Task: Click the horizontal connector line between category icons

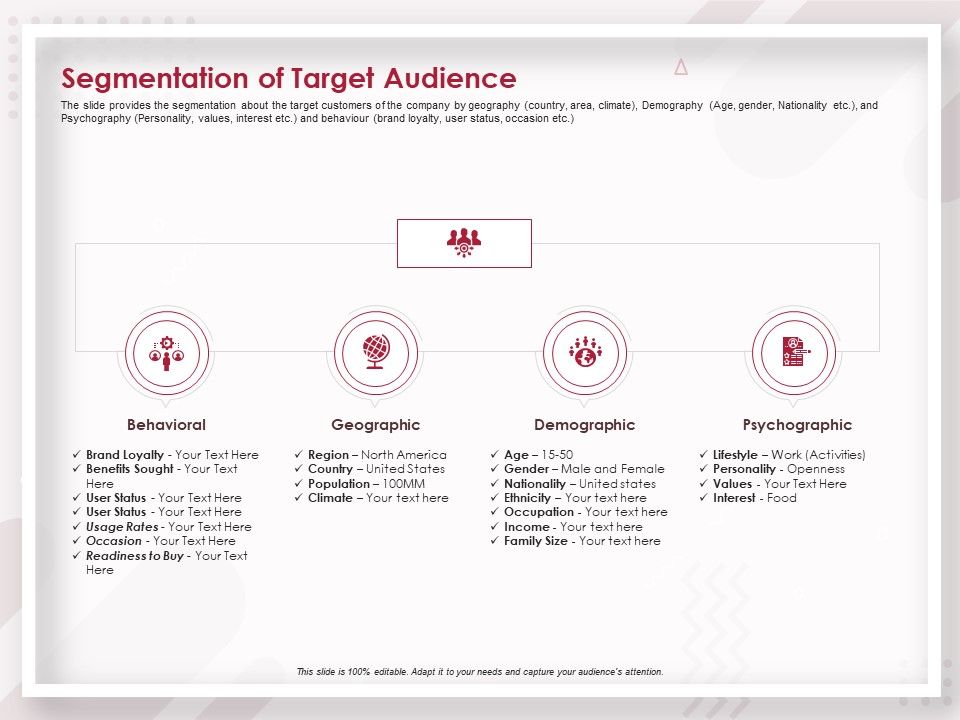Action: pos(270,351)
